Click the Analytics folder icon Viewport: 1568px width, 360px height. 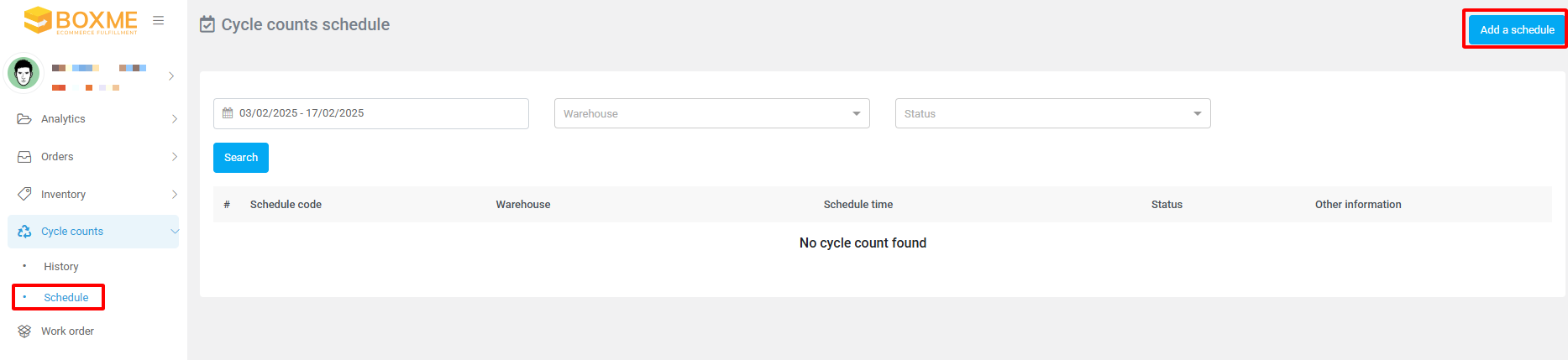24,119
